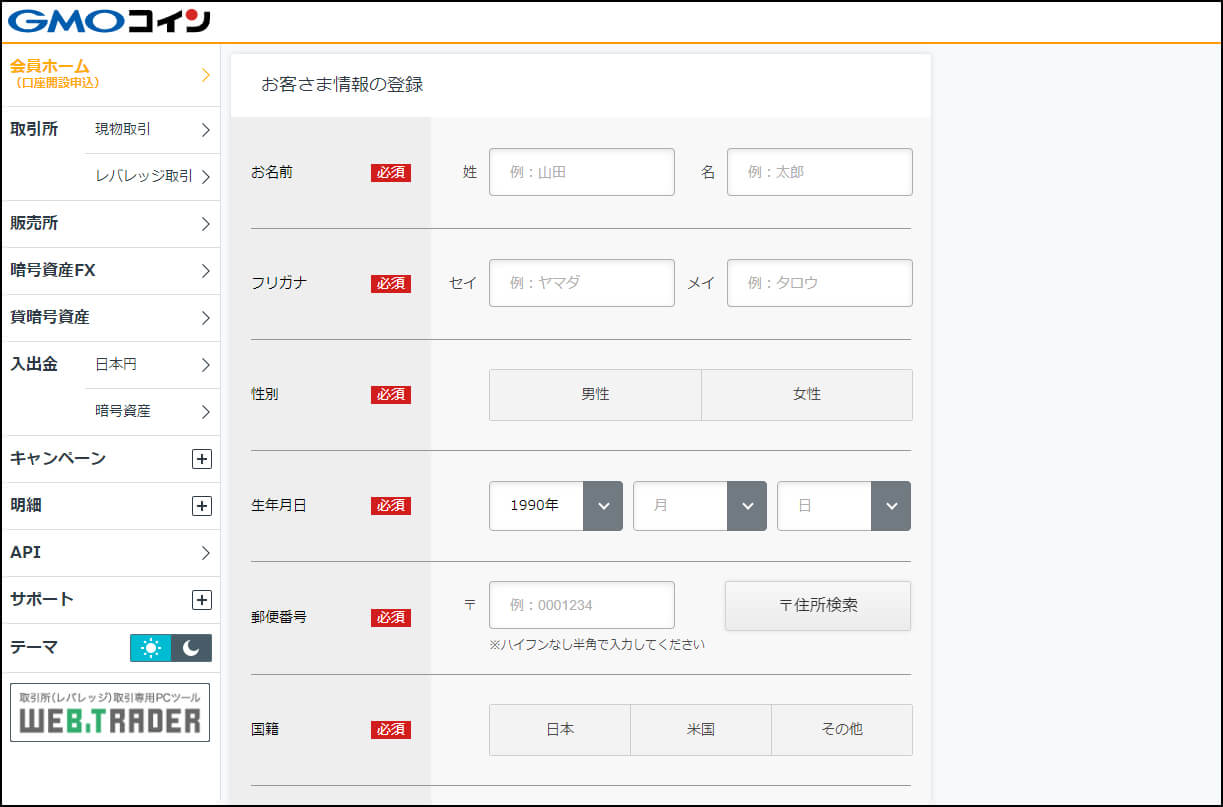
Task: Click the 郵便番号 postal code field
Action: 582,605
